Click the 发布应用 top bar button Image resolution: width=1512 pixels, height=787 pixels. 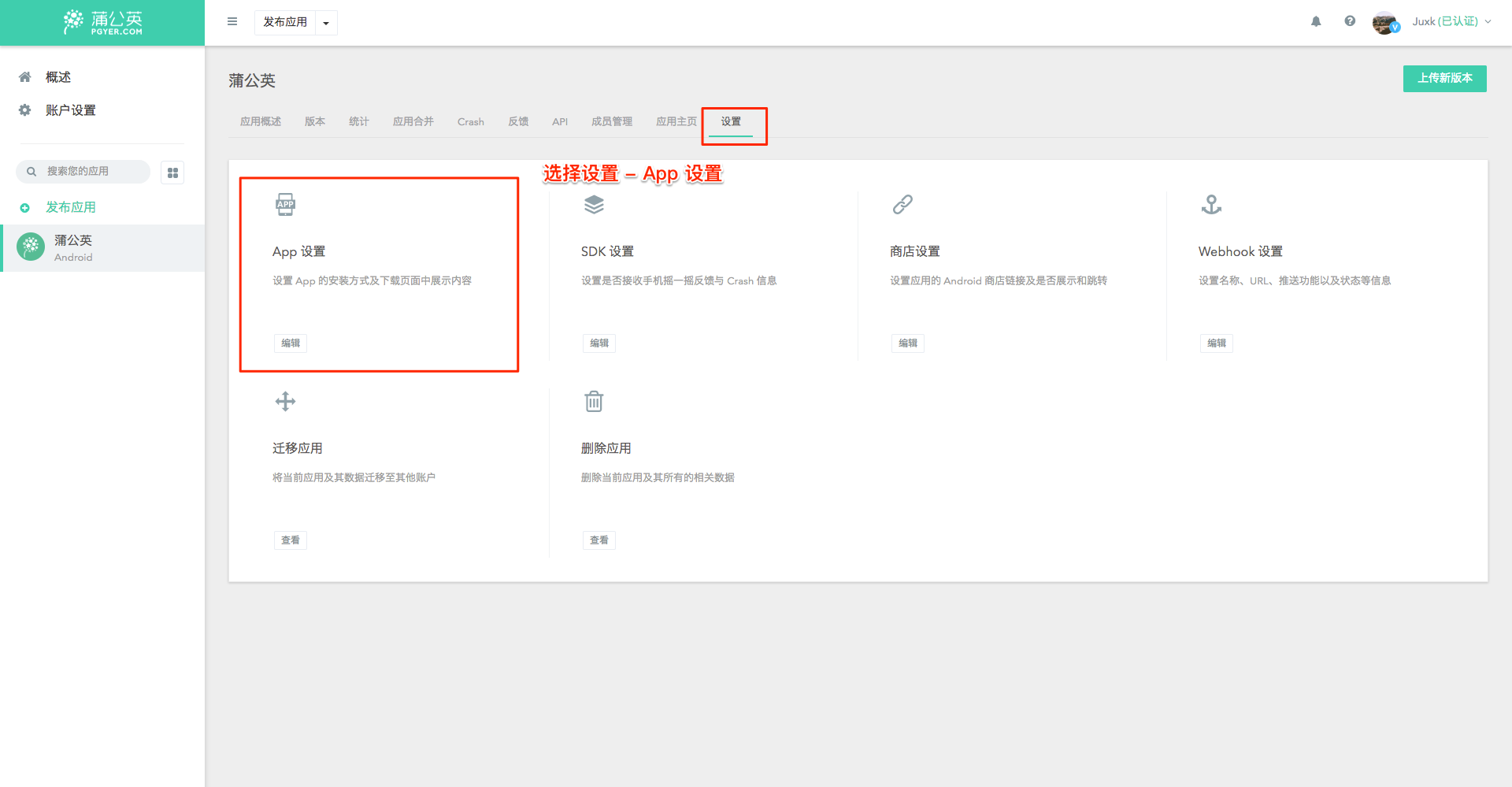[x=285, y=22]
